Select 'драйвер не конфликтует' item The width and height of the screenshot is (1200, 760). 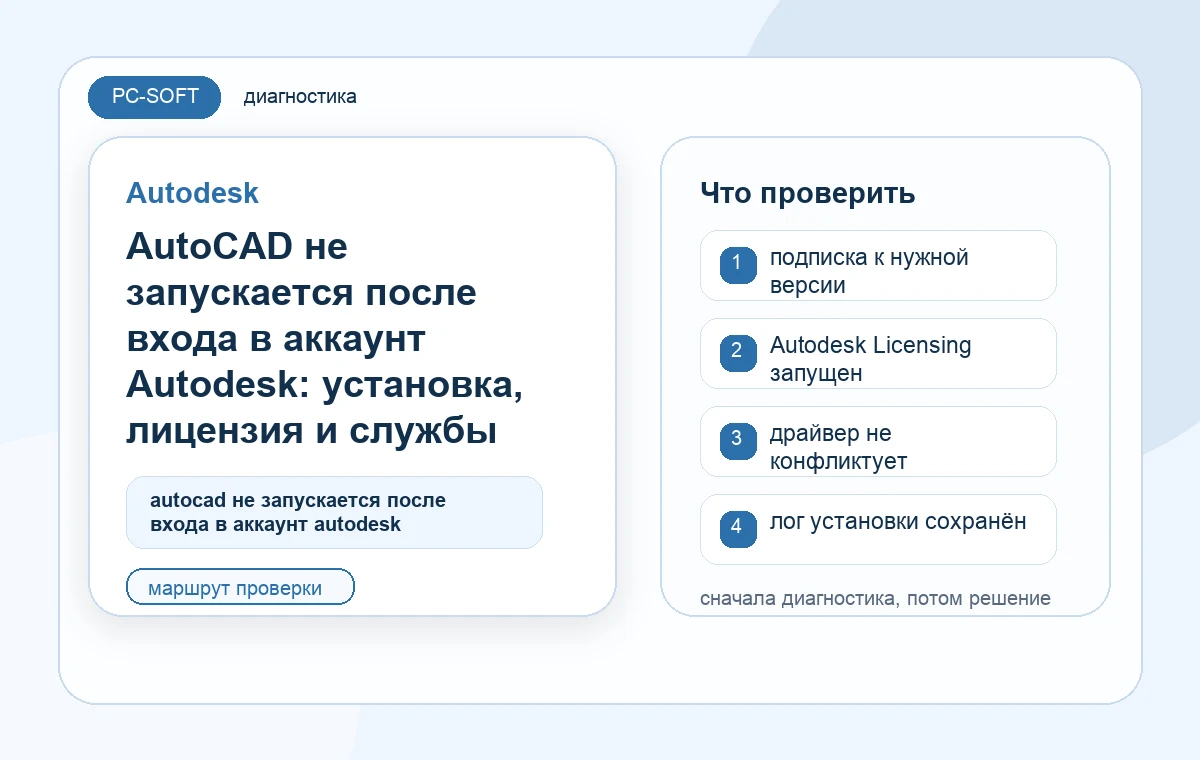tap(878, 441)
